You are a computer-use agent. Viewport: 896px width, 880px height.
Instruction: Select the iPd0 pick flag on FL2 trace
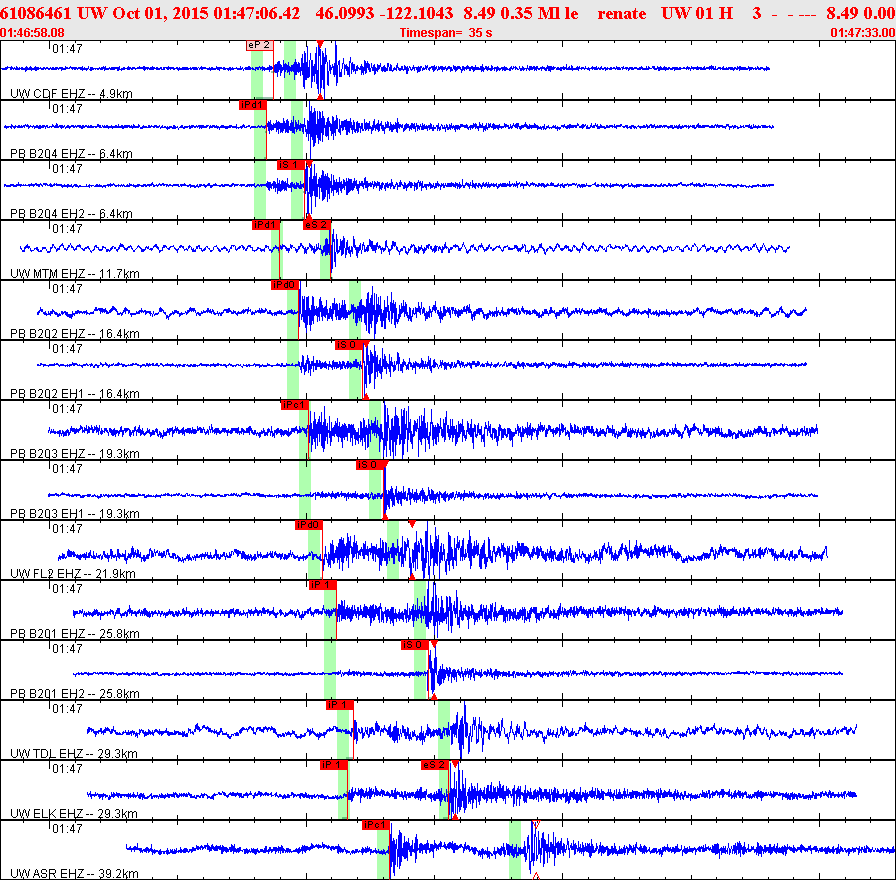[x=309, y=525]
